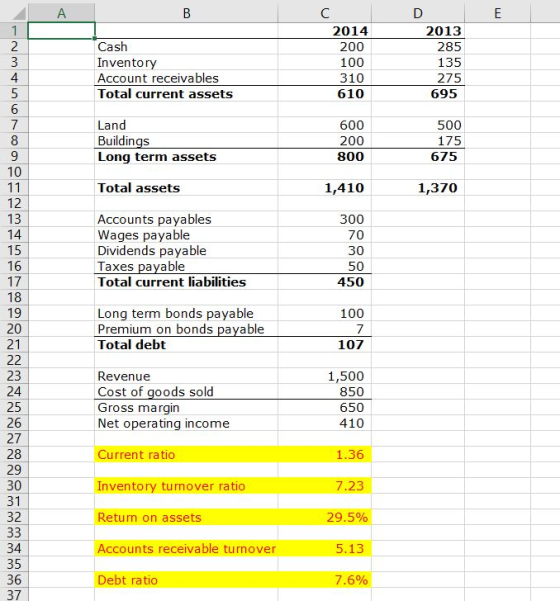
Task: Select Accounts receivable turnover value 5.13
Action: pos(325,548)
